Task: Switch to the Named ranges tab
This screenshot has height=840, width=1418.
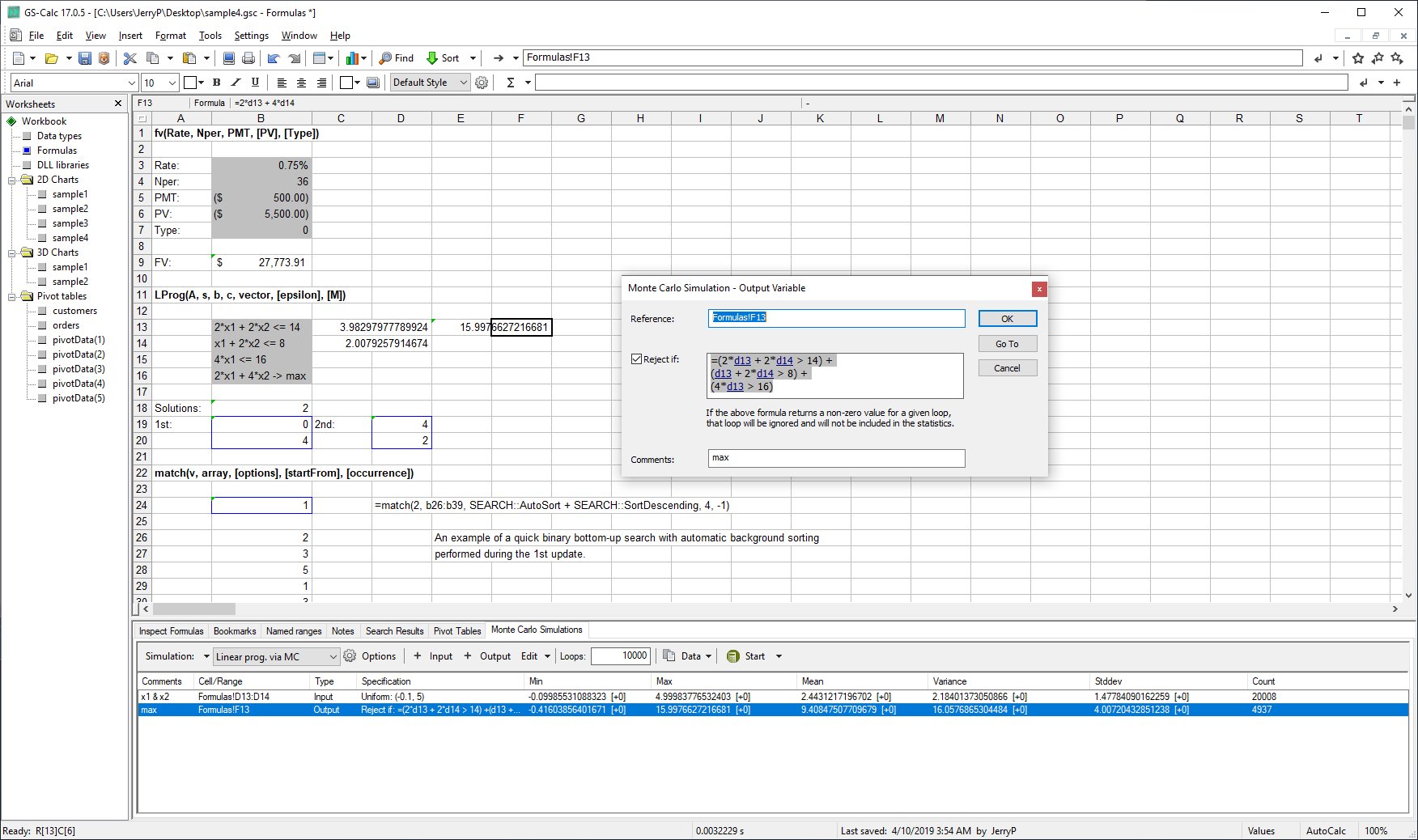Action: point(293,631)
